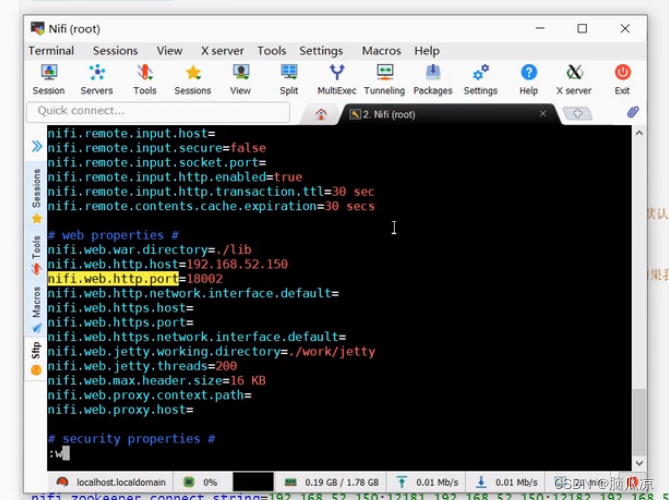Open the Tools toolbar icon
Screen dimensions: 669x500
point(145,79)
